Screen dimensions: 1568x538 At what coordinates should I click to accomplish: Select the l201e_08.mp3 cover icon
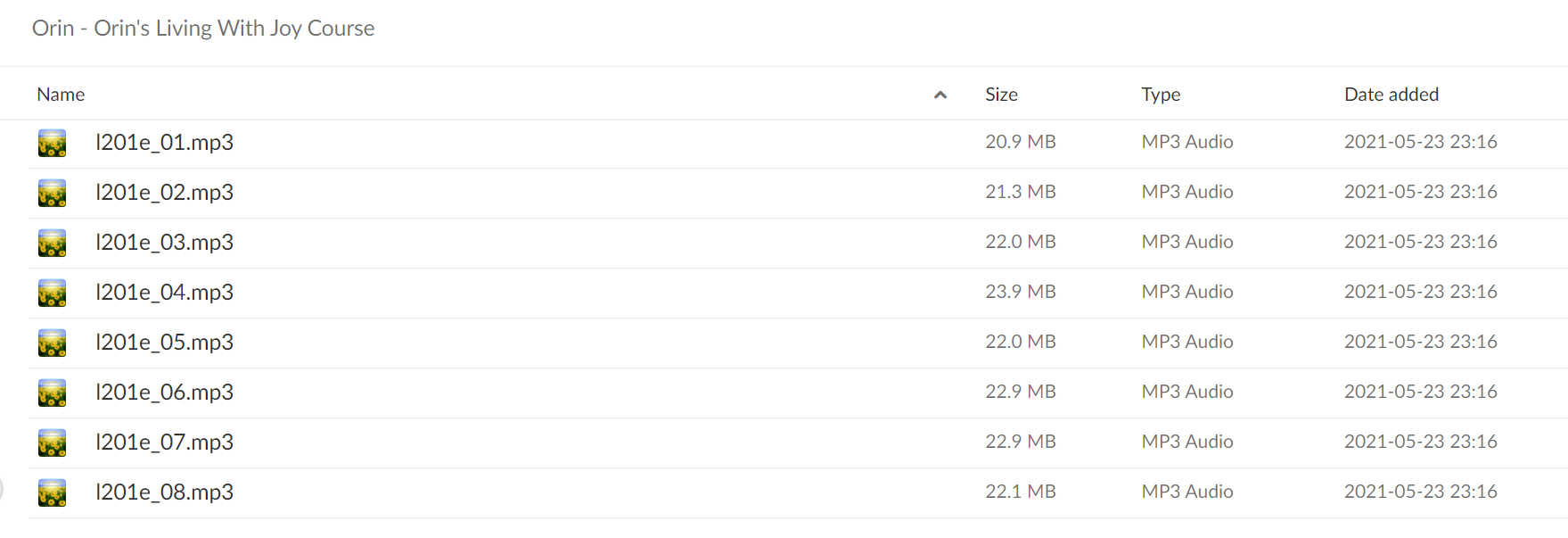(52, 492)
